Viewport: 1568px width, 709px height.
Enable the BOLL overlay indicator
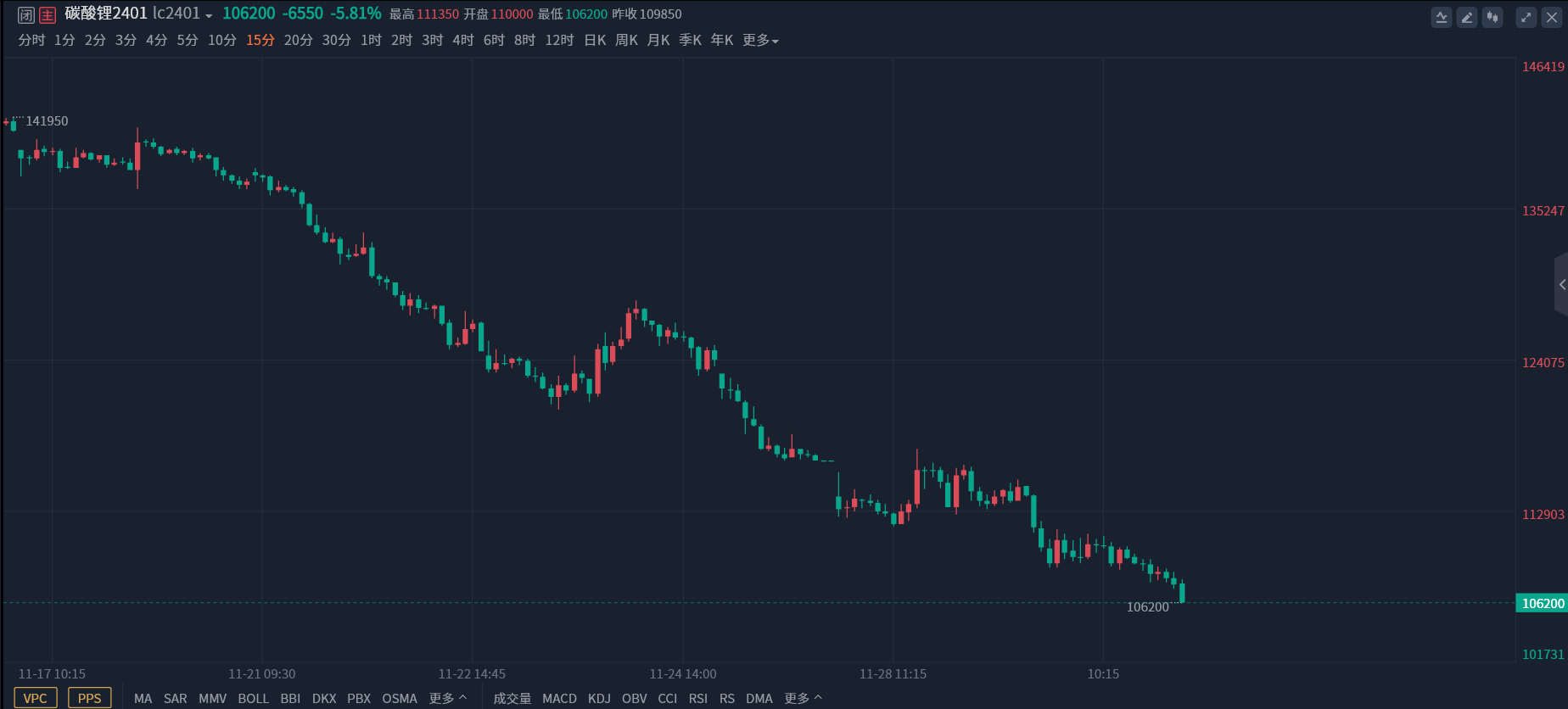[253, 698]
